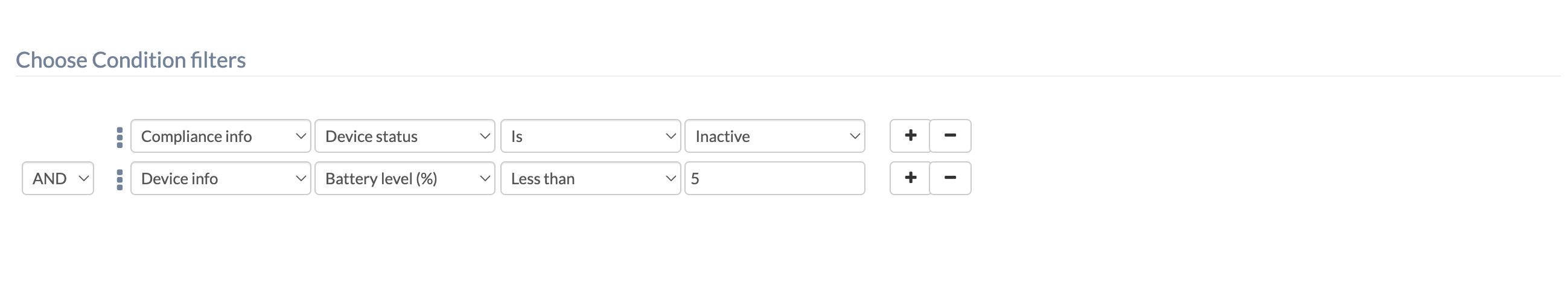
Task: Expand the Device status field dropdown
Action: 404,137
